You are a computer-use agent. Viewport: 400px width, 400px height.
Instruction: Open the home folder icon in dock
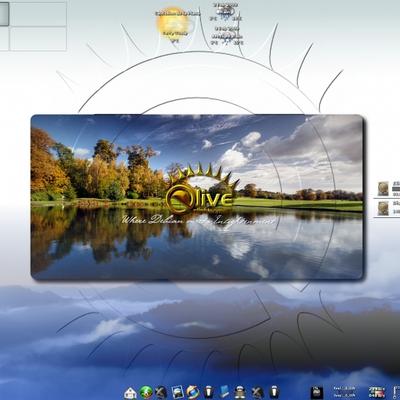[130, 392]
